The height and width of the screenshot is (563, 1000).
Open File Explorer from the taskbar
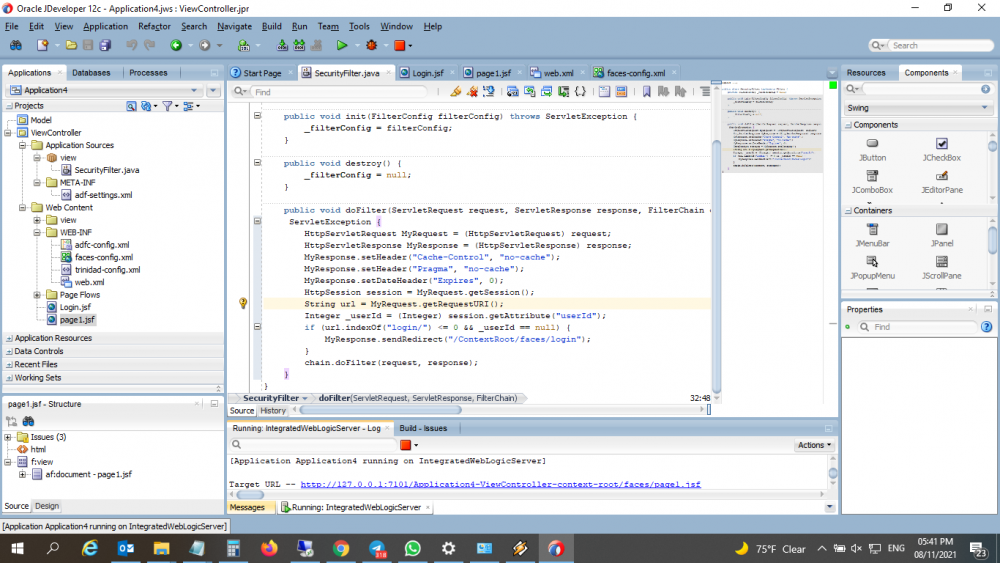coord(161,548)
